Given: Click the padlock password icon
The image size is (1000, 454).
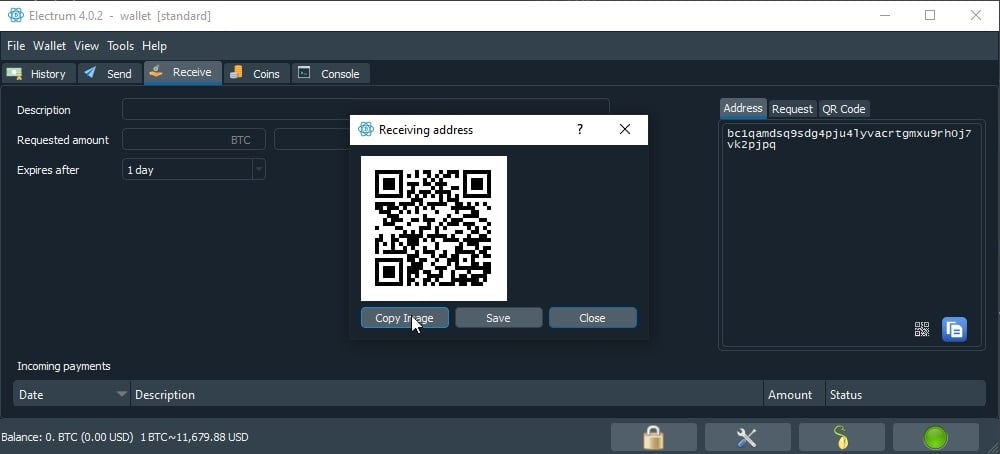Looking at the screenshot, I should [653, 437].
